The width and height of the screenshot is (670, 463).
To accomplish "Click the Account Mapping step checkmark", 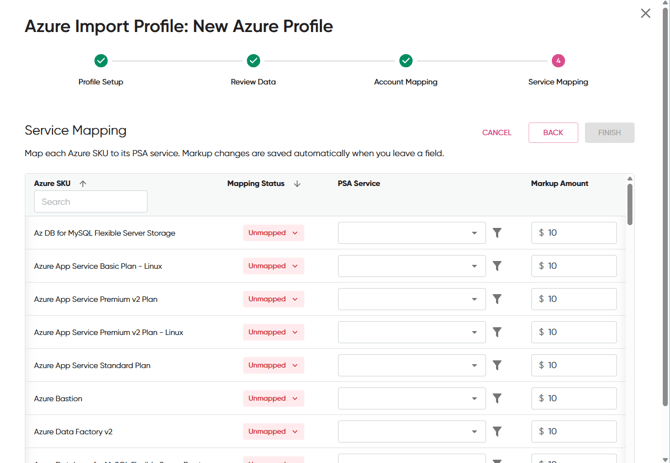I will (x=406, y=61).
